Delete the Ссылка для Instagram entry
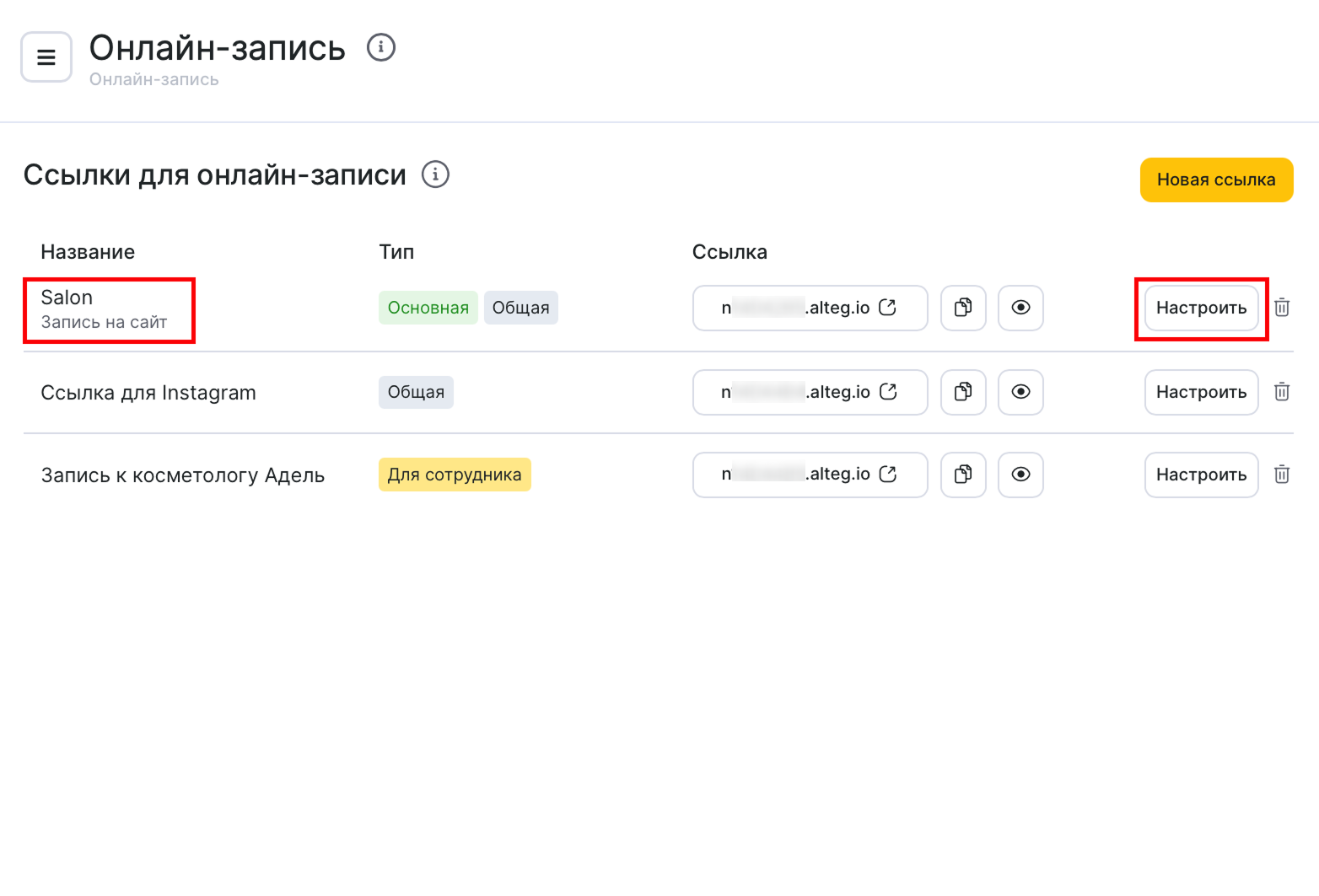The image size is (1319, 896). [1282, 392]
